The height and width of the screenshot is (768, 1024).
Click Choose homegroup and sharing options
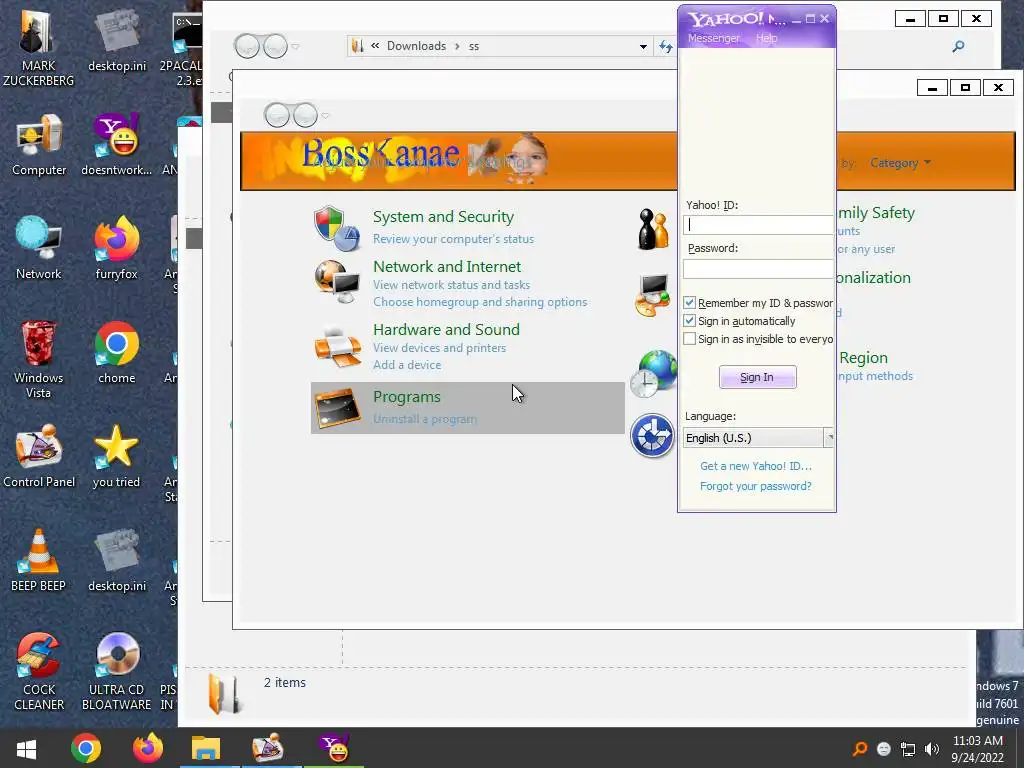480,302
